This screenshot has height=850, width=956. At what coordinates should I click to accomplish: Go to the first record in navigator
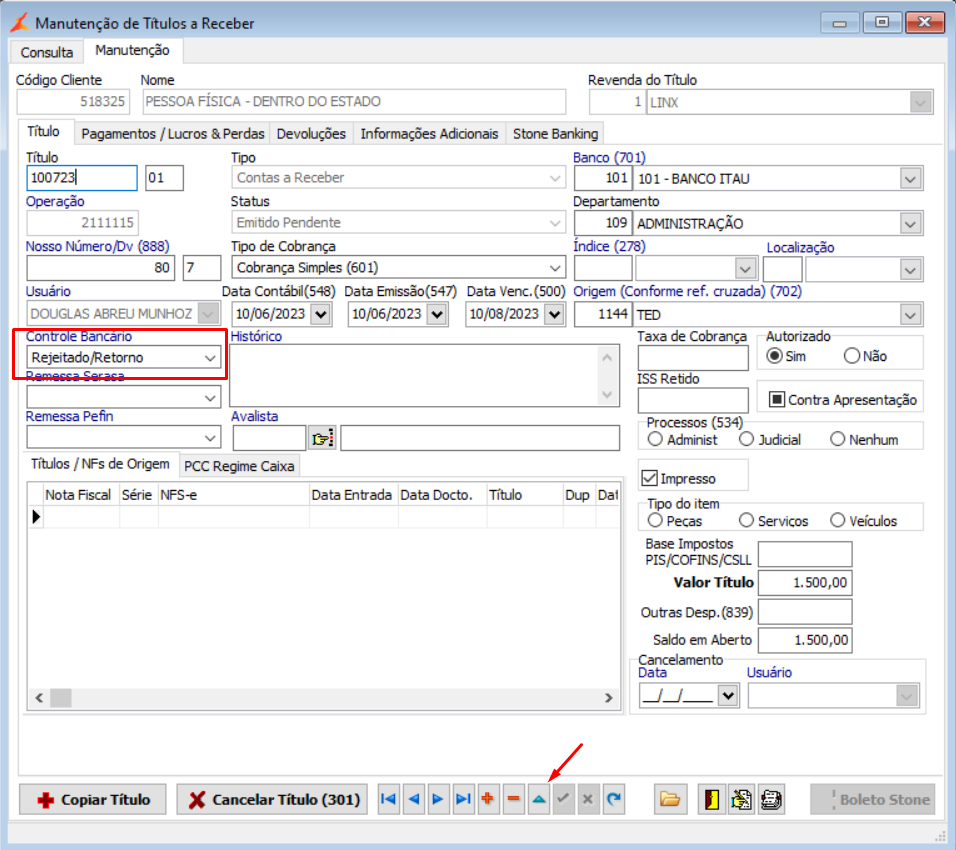(x=389, y=799)
